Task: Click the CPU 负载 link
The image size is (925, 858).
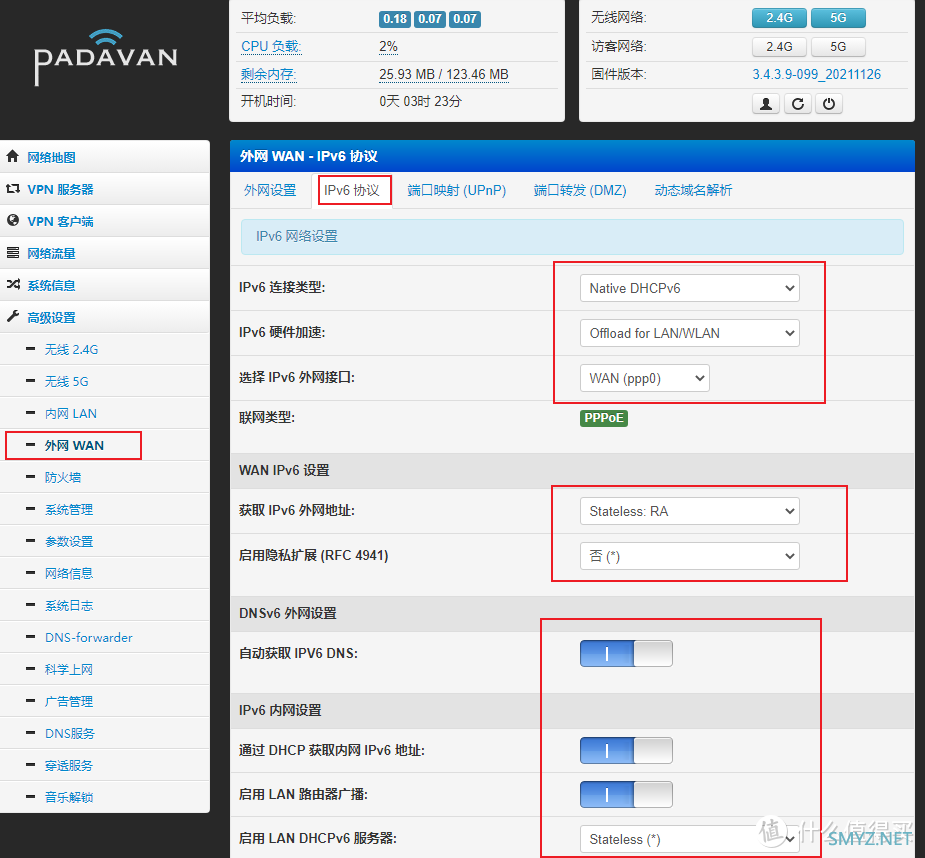Action: point(271,46)
